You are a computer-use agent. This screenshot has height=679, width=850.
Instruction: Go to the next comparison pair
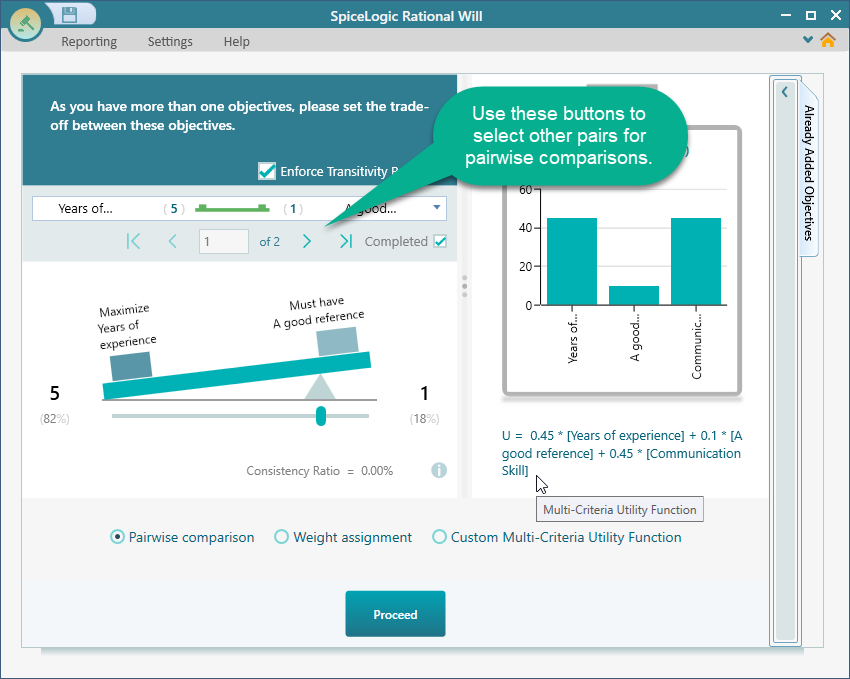pos(307,241)
